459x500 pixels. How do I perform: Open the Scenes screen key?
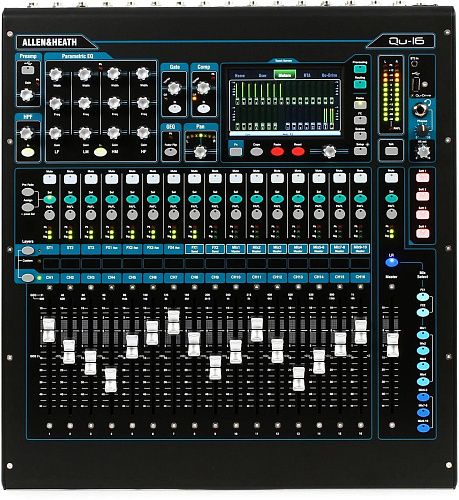click(x=360, y=136)
